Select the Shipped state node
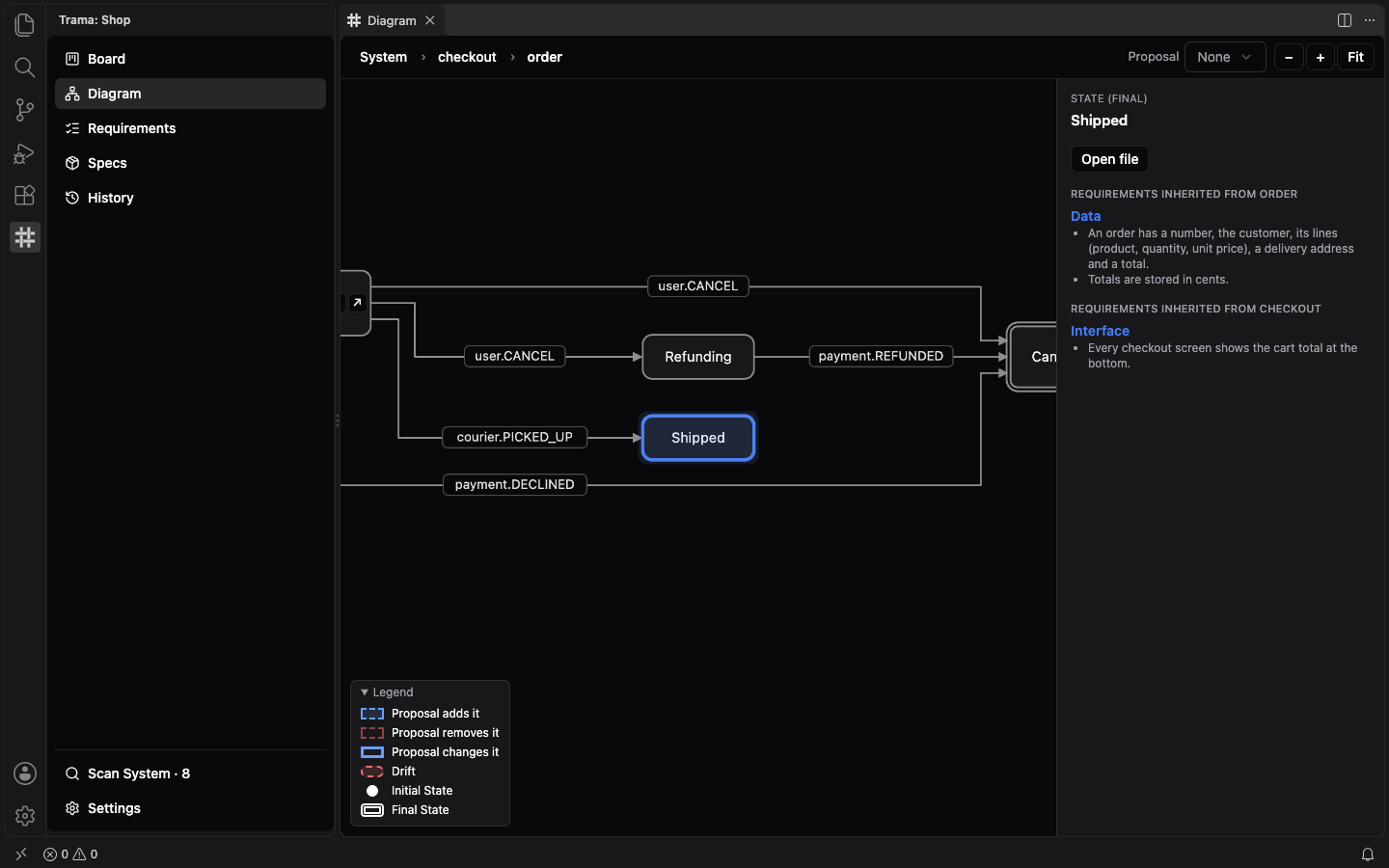Image resolution: width=1389 pixels, height=868 pixels. (698, 438)
